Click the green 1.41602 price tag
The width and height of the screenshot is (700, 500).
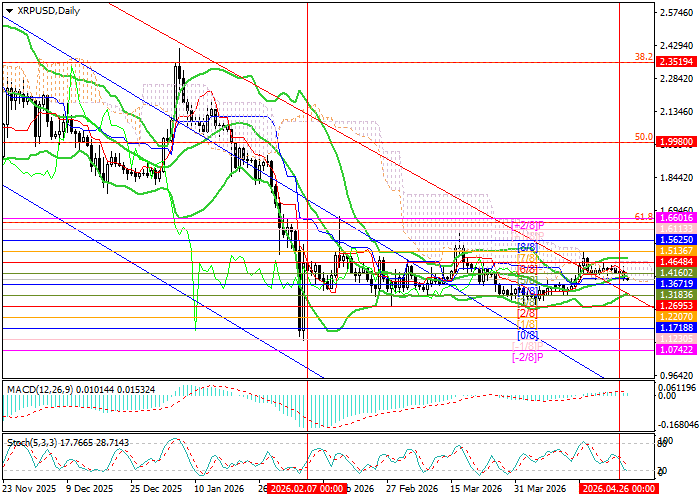(x=676, y=273)
